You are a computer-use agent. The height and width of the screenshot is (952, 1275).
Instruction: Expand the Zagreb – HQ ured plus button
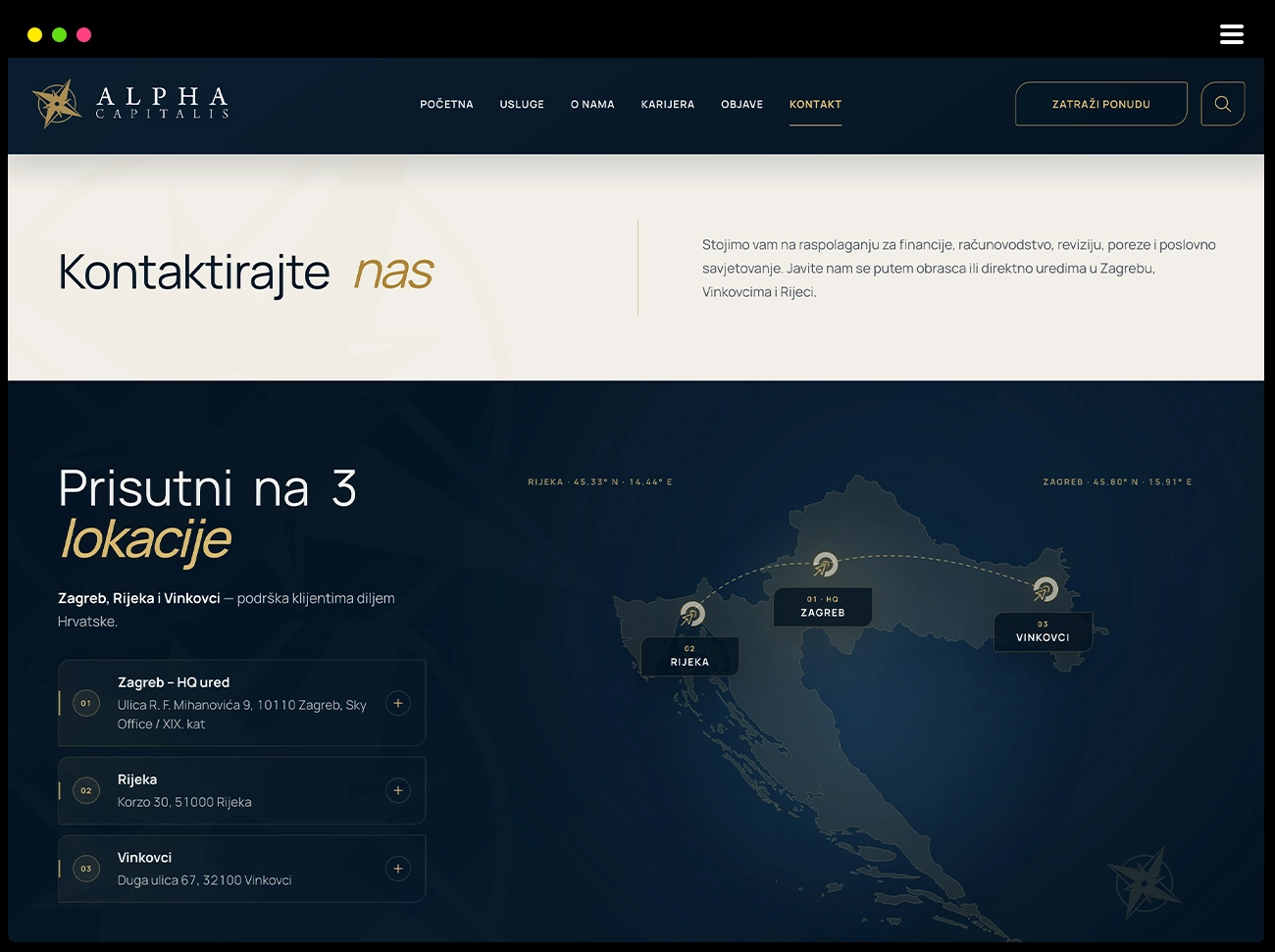tap(398, 703)
